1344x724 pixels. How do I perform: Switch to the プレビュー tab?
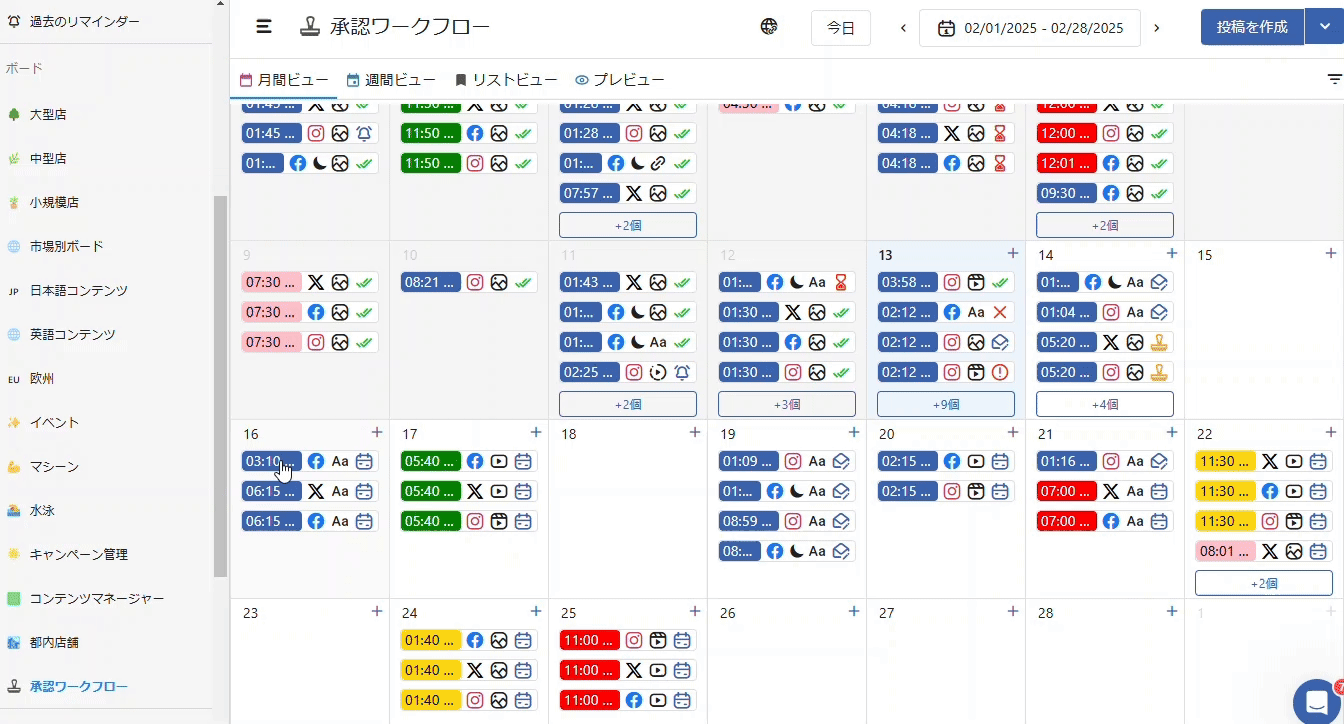620,80
